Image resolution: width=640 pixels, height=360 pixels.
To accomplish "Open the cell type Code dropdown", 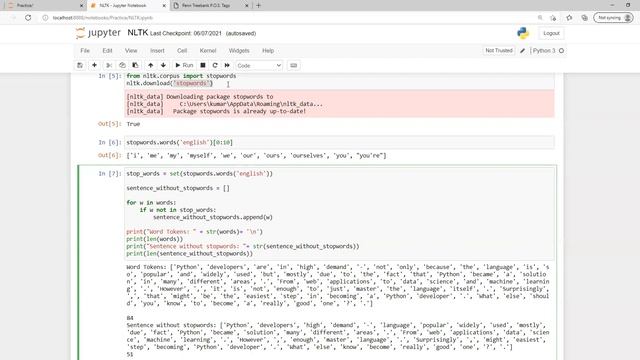I will 259,65.
